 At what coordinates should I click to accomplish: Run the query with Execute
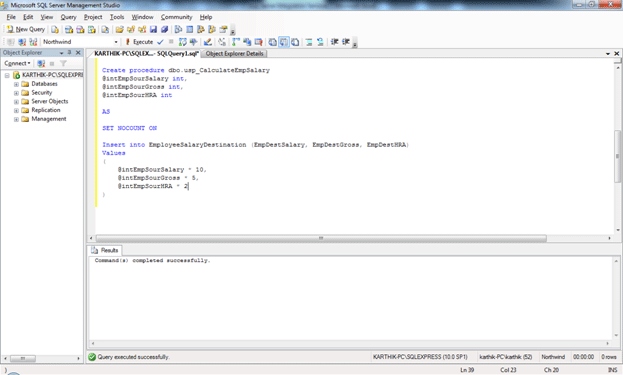click(139, 42)
